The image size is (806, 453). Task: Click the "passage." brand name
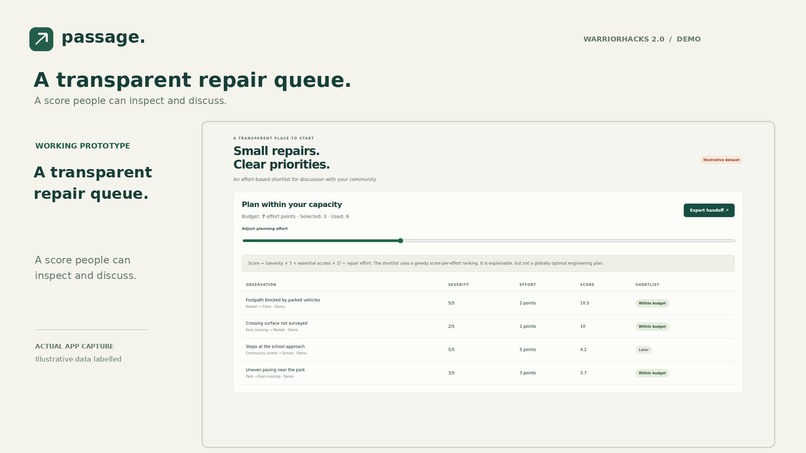103,38
